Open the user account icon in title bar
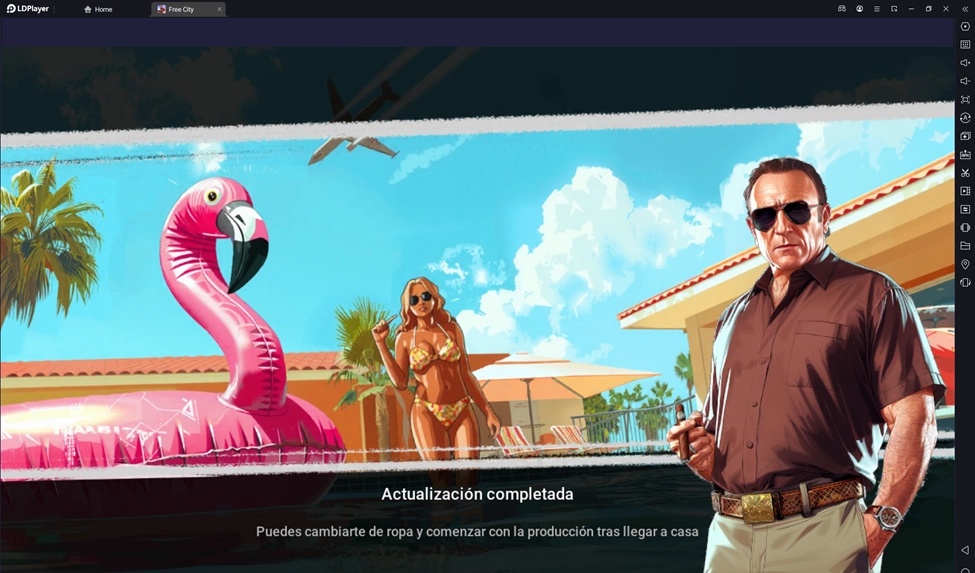The height and width of the screenshot is (573, 975). pyautogui.click(x=859, y=9)
